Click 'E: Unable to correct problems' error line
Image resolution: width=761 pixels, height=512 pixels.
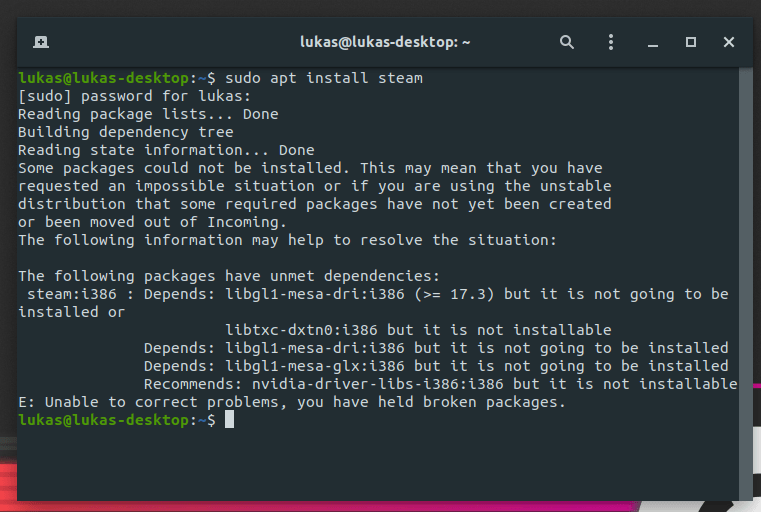292,401
